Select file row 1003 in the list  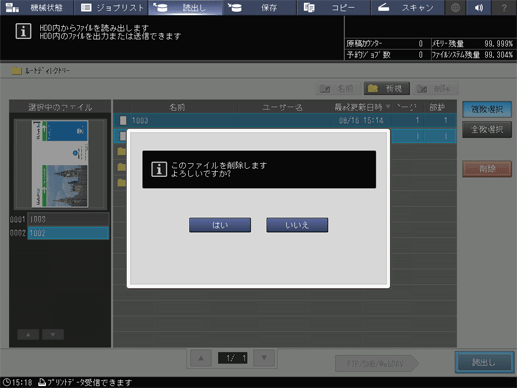(x=285, y=120)
